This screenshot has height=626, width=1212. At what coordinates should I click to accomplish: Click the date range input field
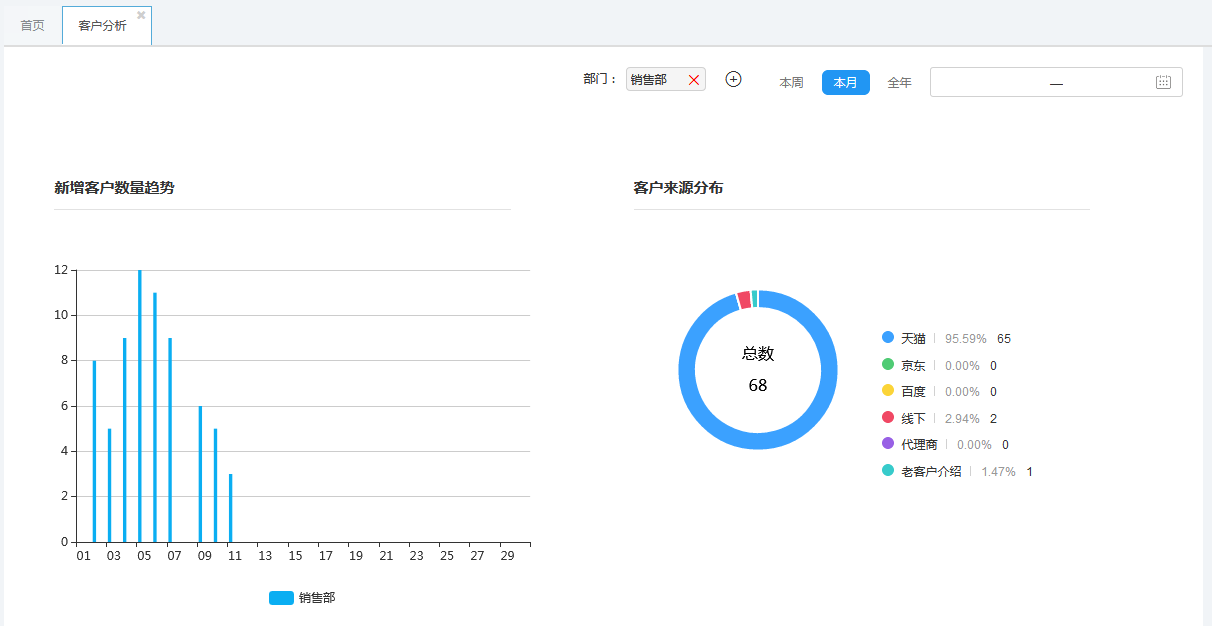(x=1040, y=83)
